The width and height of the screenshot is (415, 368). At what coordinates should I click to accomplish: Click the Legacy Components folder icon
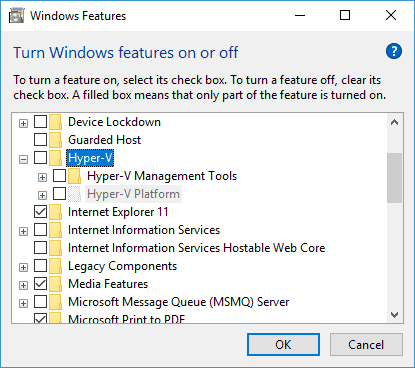55,266
